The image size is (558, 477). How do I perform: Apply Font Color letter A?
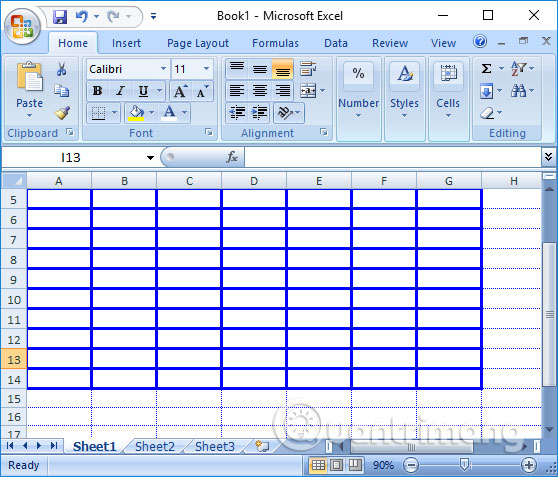tap(169, 113)
